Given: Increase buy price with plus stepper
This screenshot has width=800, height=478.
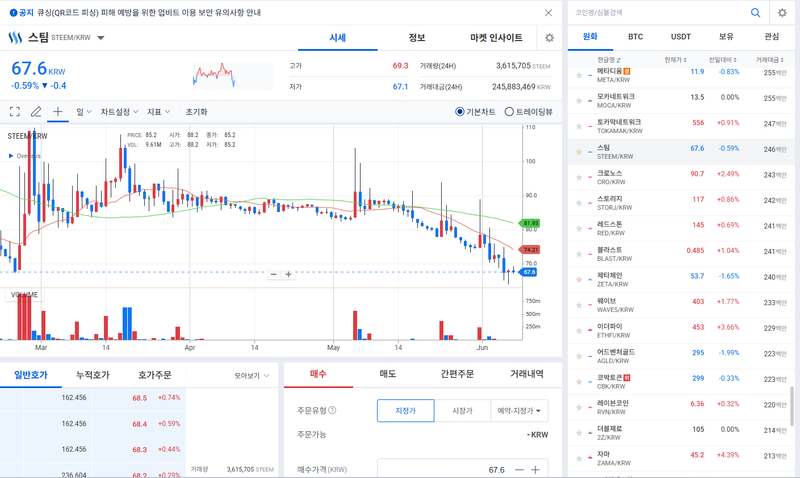Looking at the screenshot, I should pos(536,470).
